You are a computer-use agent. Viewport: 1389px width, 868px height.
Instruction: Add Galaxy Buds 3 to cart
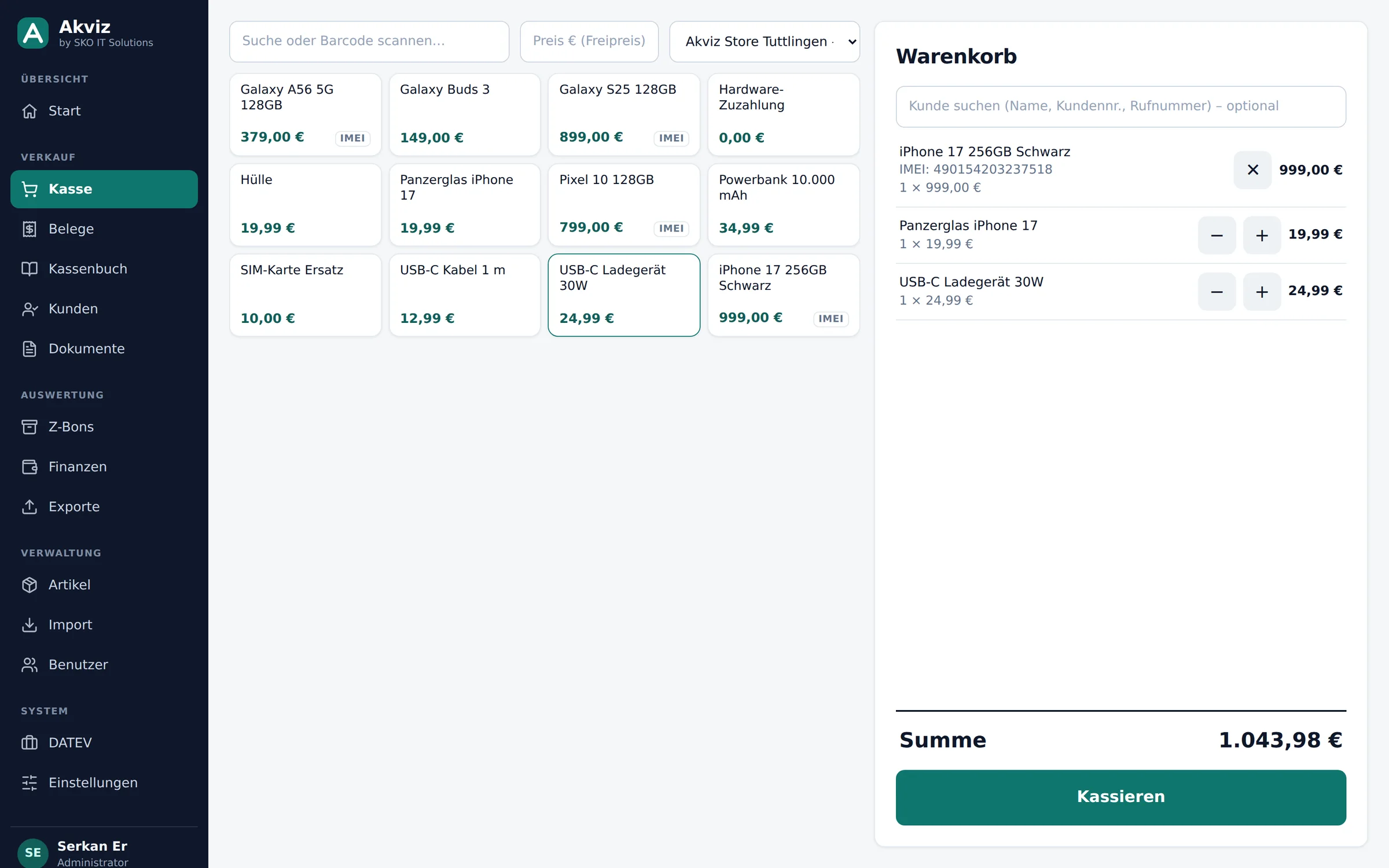point(465,114)
